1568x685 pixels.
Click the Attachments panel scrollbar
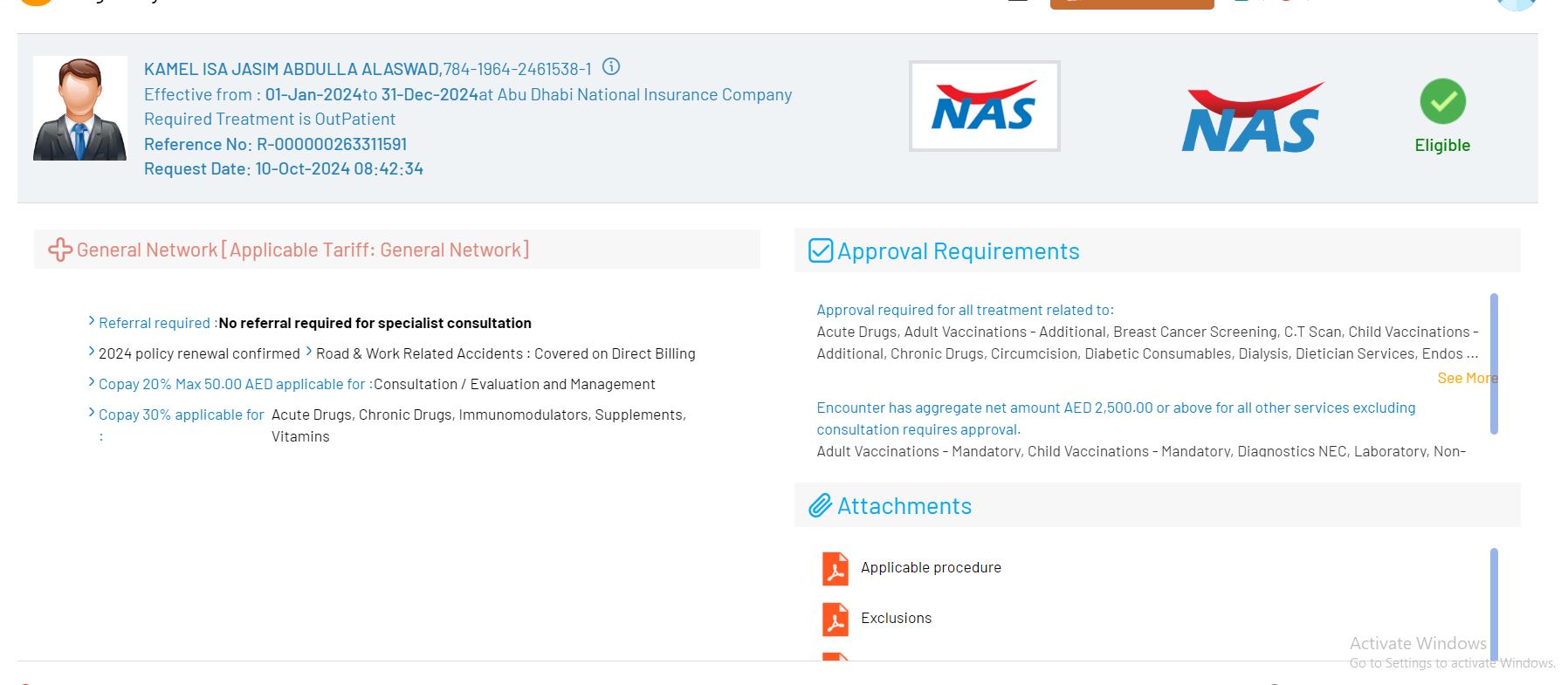pyautogui.click(x=1494, y=604)
